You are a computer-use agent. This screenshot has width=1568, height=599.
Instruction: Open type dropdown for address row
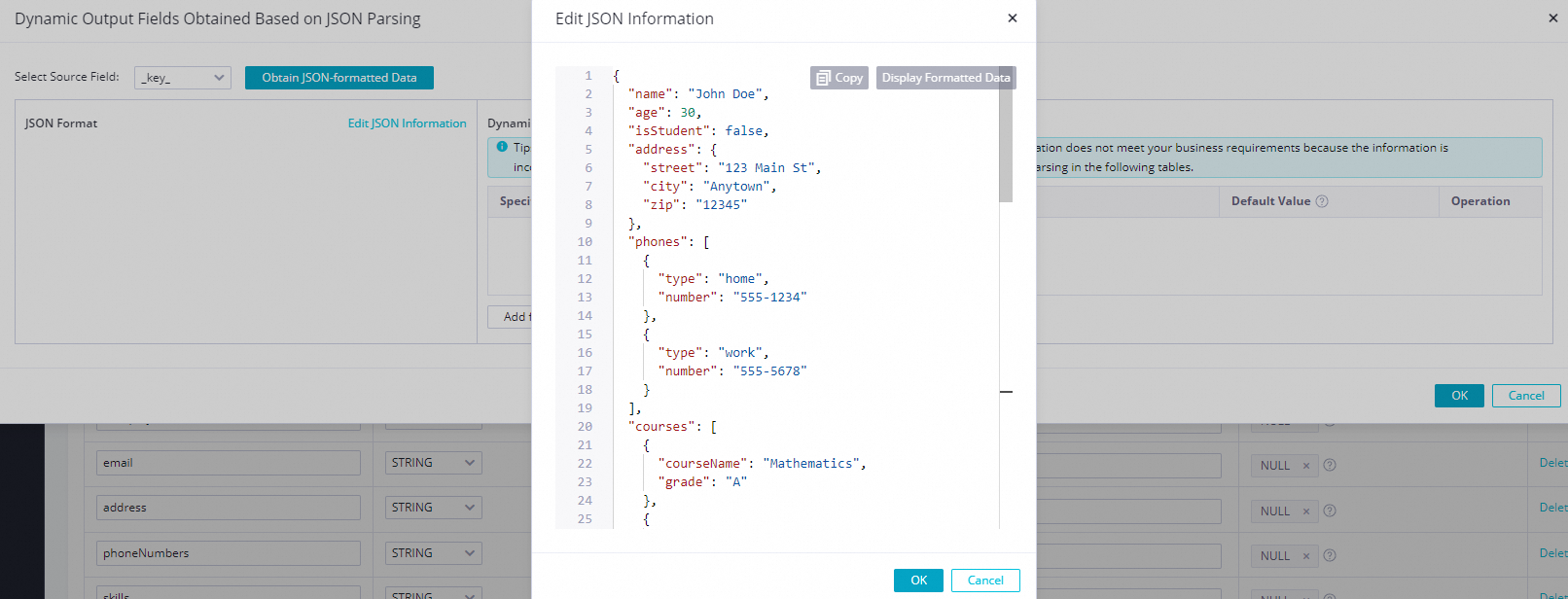pos(434,508)
